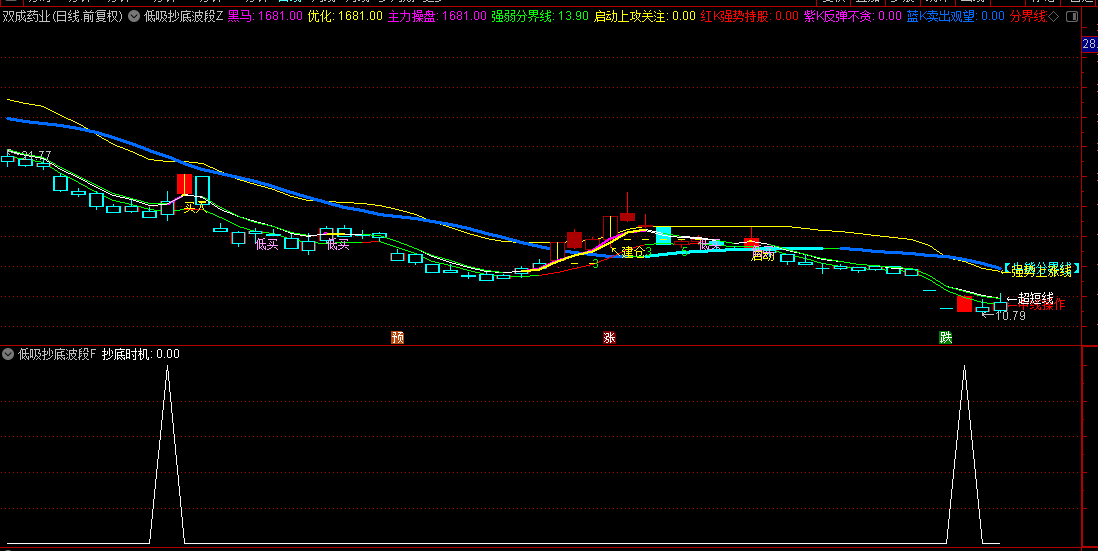Click the blue price tag on the price axis

(1090, 44)
